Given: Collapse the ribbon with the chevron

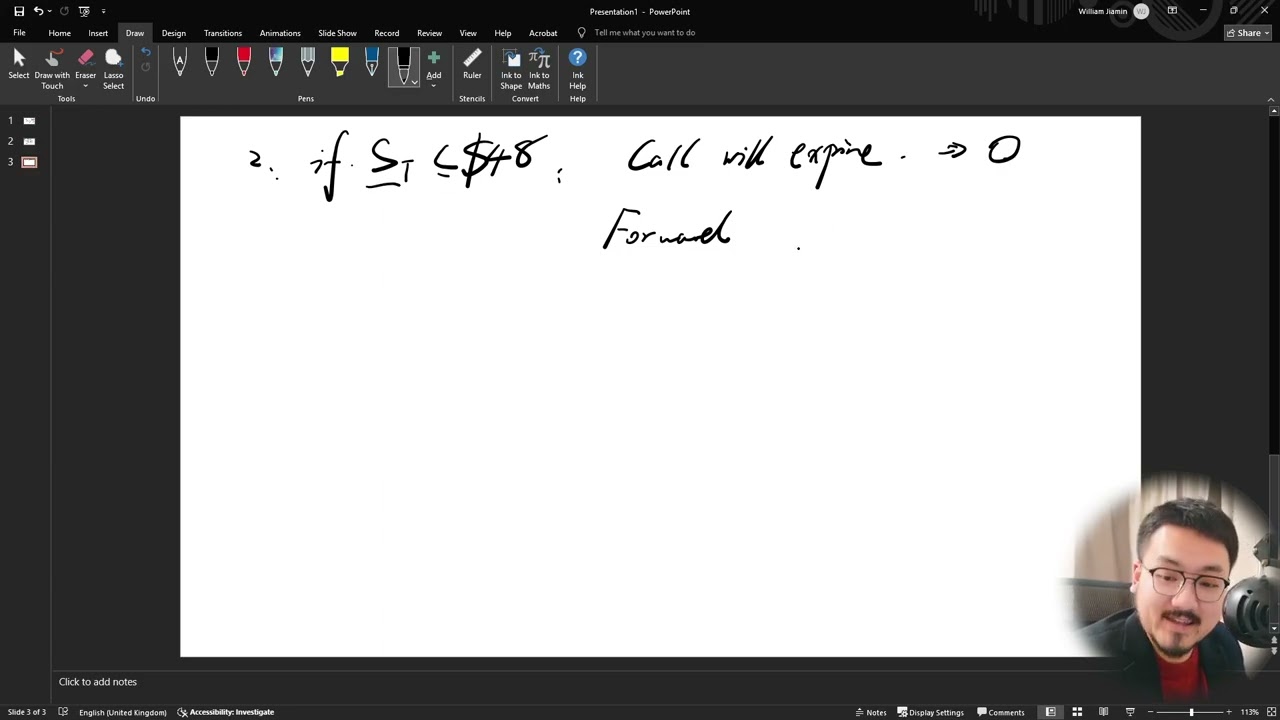Looking at the screenshot, I should pos(1271,99).
